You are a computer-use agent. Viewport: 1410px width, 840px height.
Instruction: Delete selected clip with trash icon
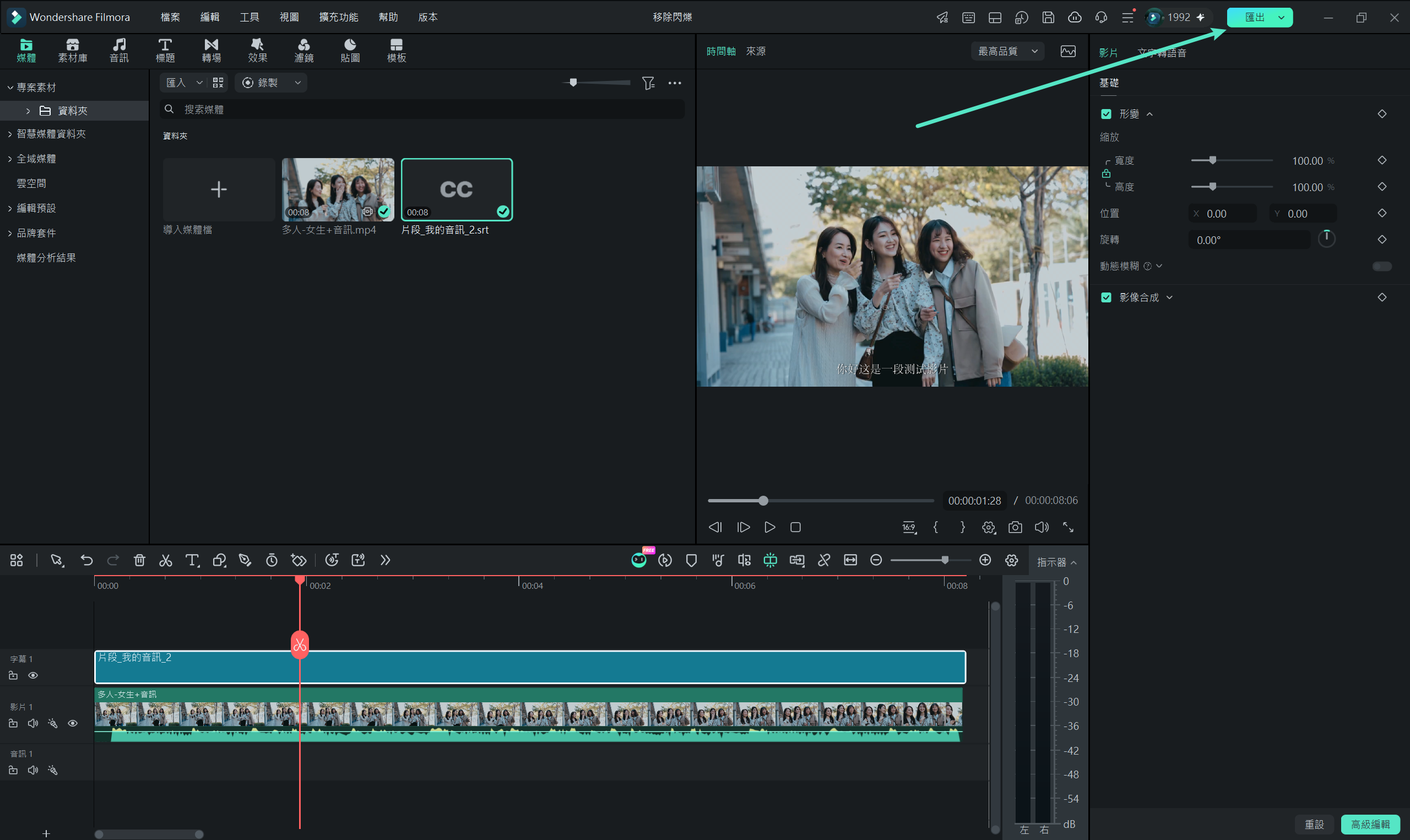pos(139,560)
